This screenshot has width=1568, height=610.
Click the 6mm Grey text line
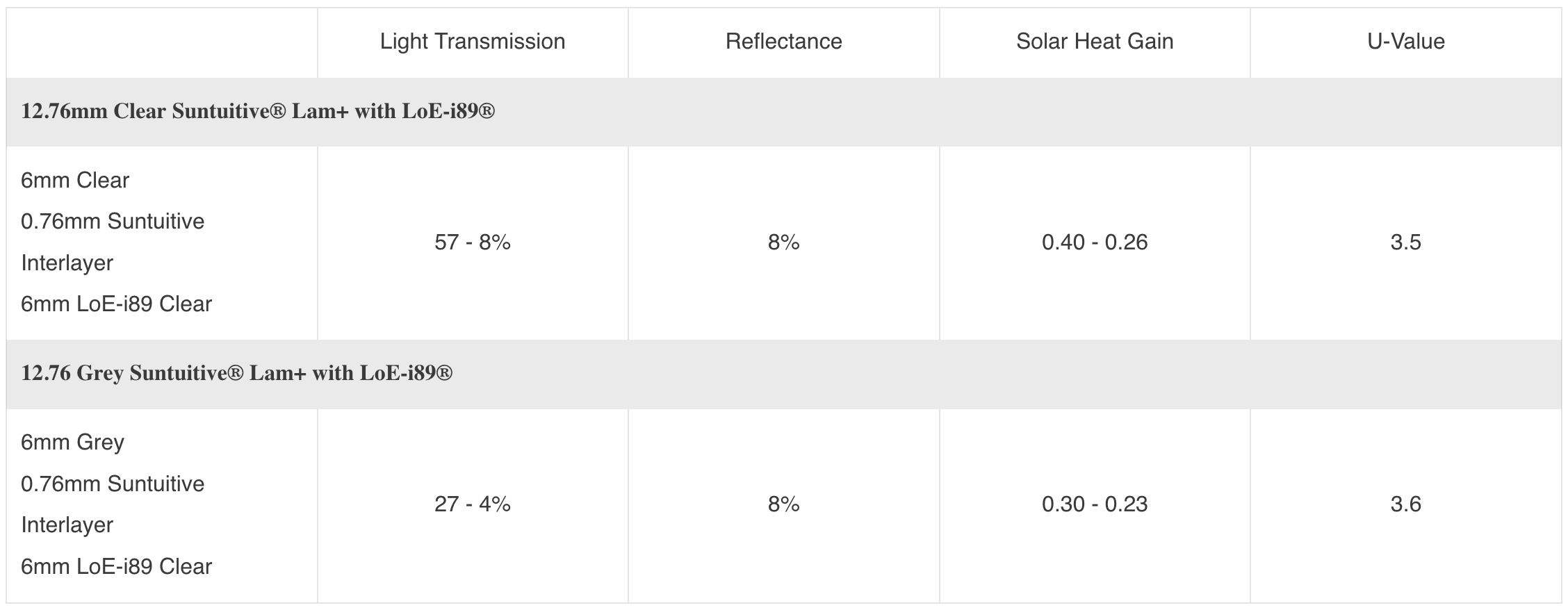72,443
